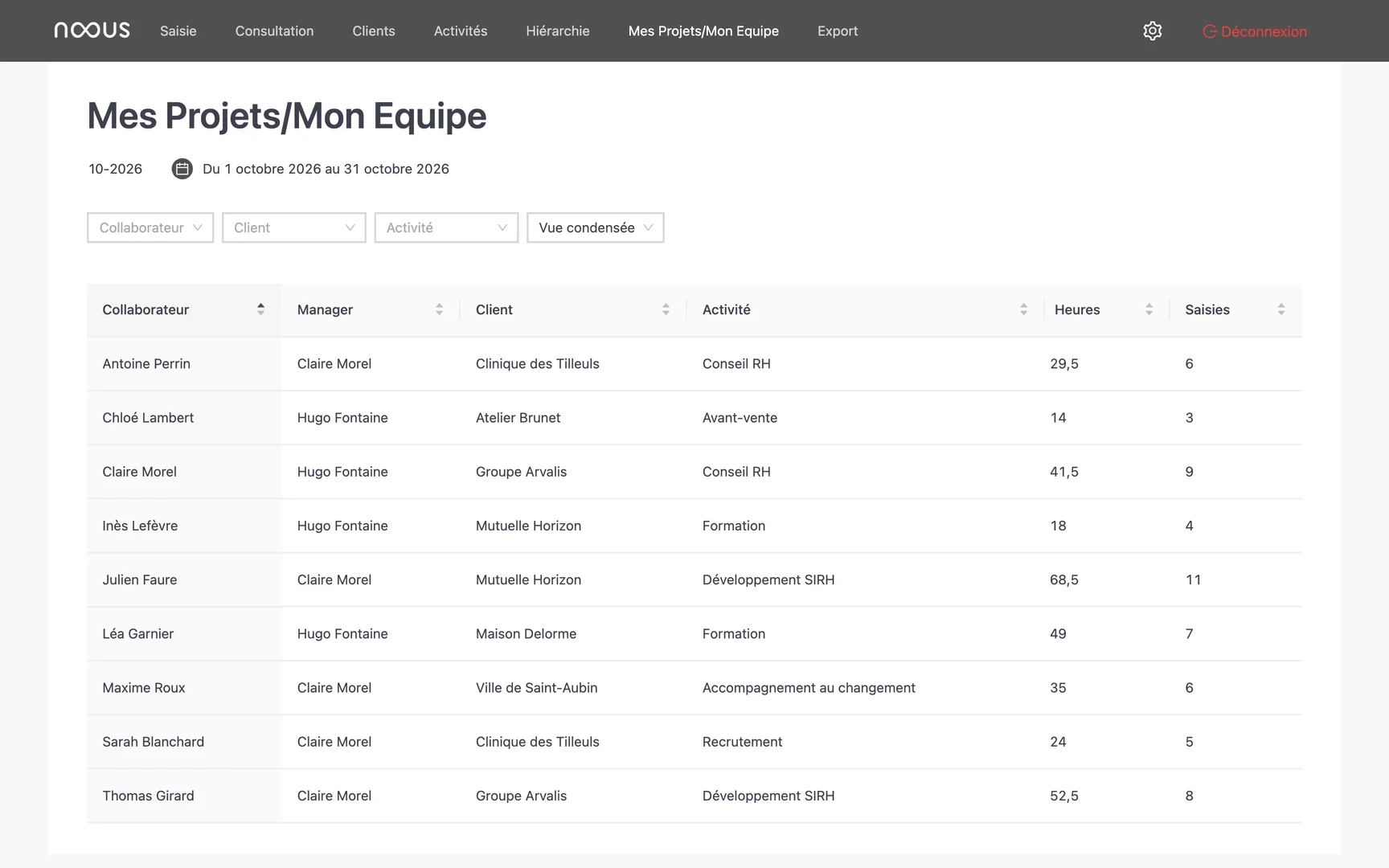Image resolution: width=1389 pixels, height=868 pixels.
Task: Navigate to the Hiérarchie menu
Action: 558,31
